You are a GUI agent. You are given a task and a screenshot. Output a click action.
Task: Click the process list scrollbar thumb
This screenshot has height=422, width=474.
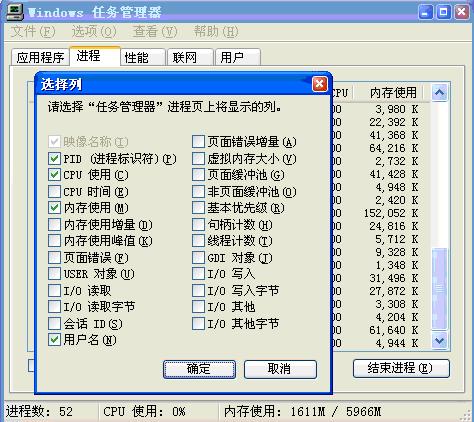tap(439, 288)
